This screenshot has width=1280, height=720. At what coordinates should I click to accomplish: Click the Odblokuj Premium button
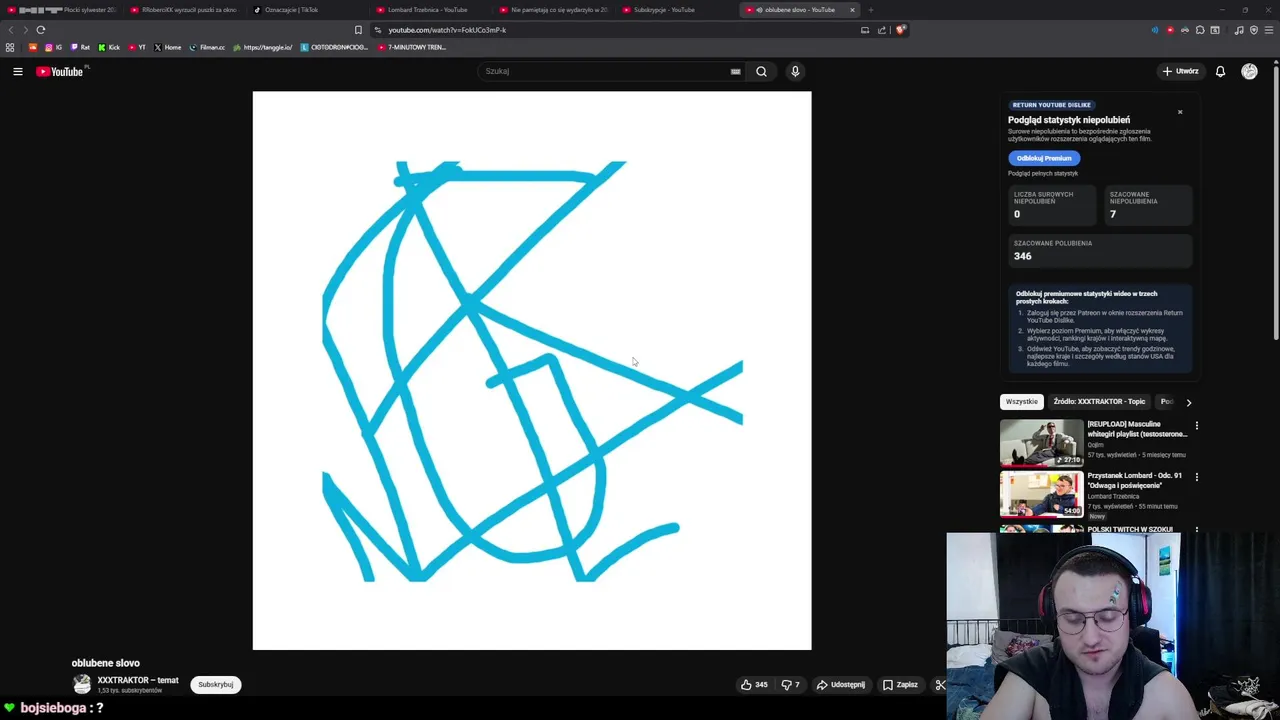pyautogui.click(x=1044, y=158)
